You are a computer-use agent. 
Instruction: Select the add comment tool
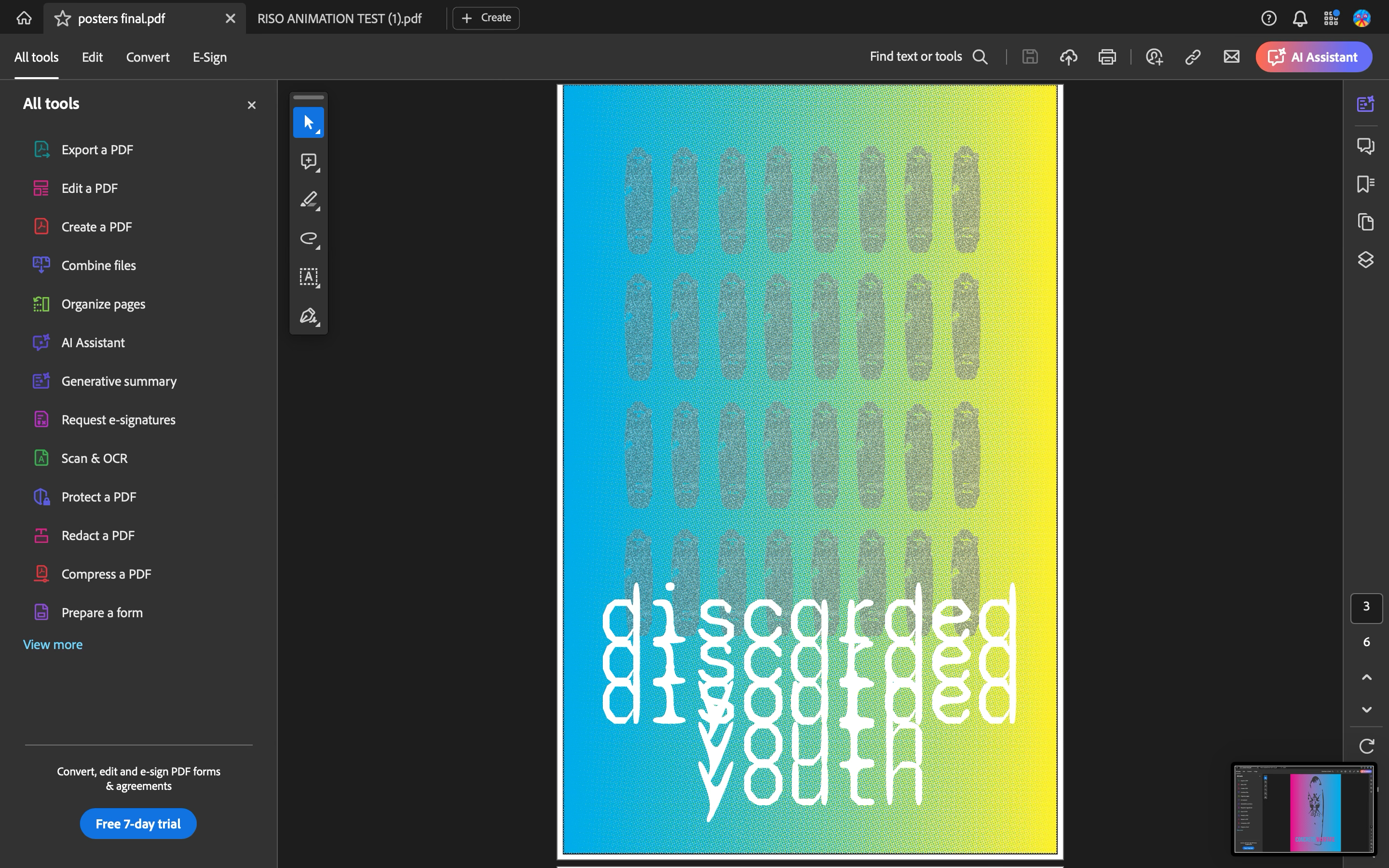pyautogui.click(x=308, y=162)
